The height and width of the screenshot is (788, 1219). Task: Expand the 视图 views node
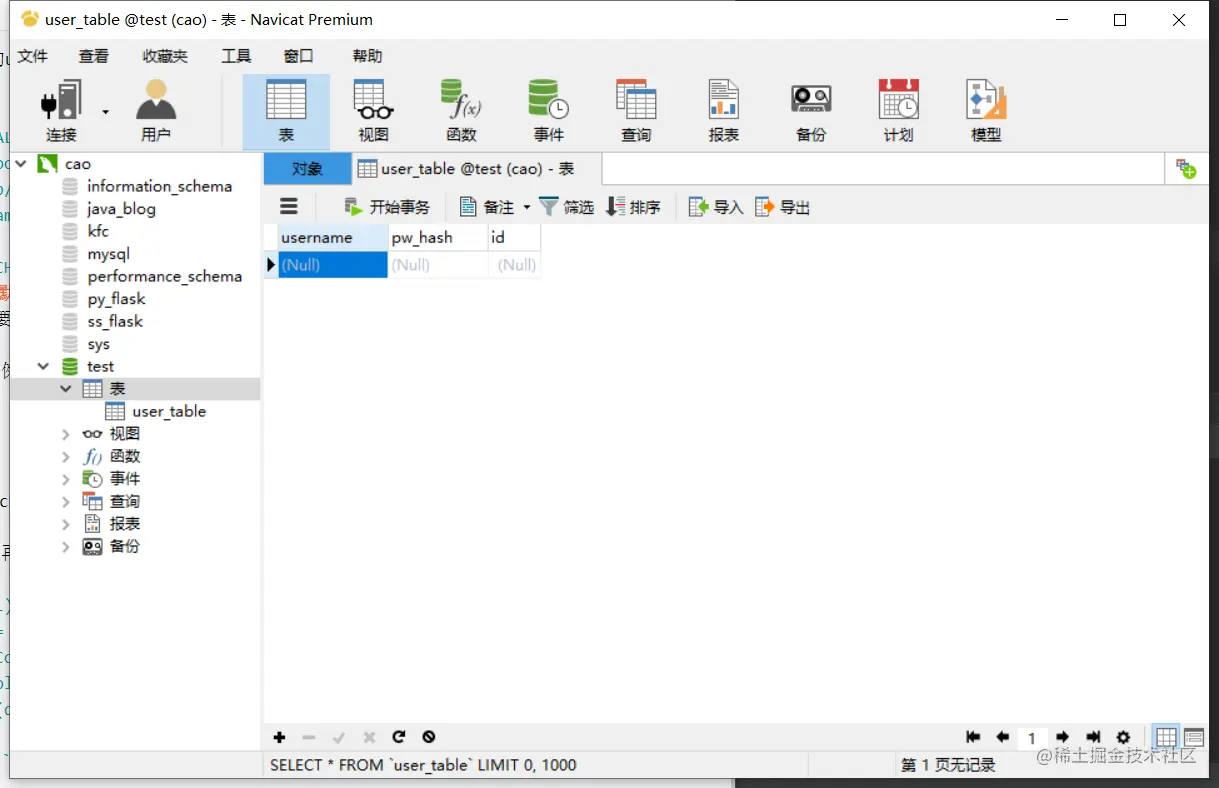tap(66, 434)
